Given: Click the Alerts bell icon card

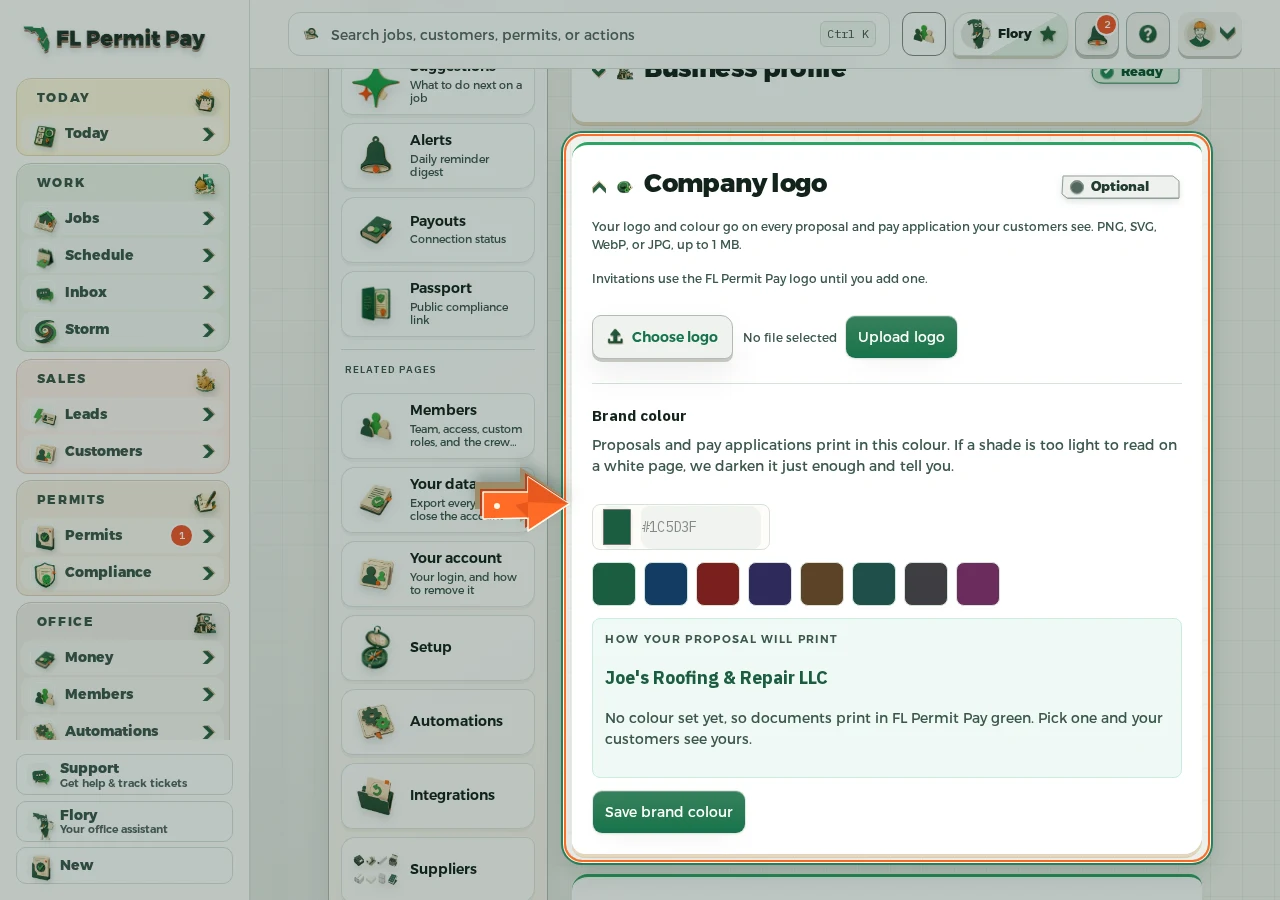Looking at the screenshot, I should (x=376, y=156).
